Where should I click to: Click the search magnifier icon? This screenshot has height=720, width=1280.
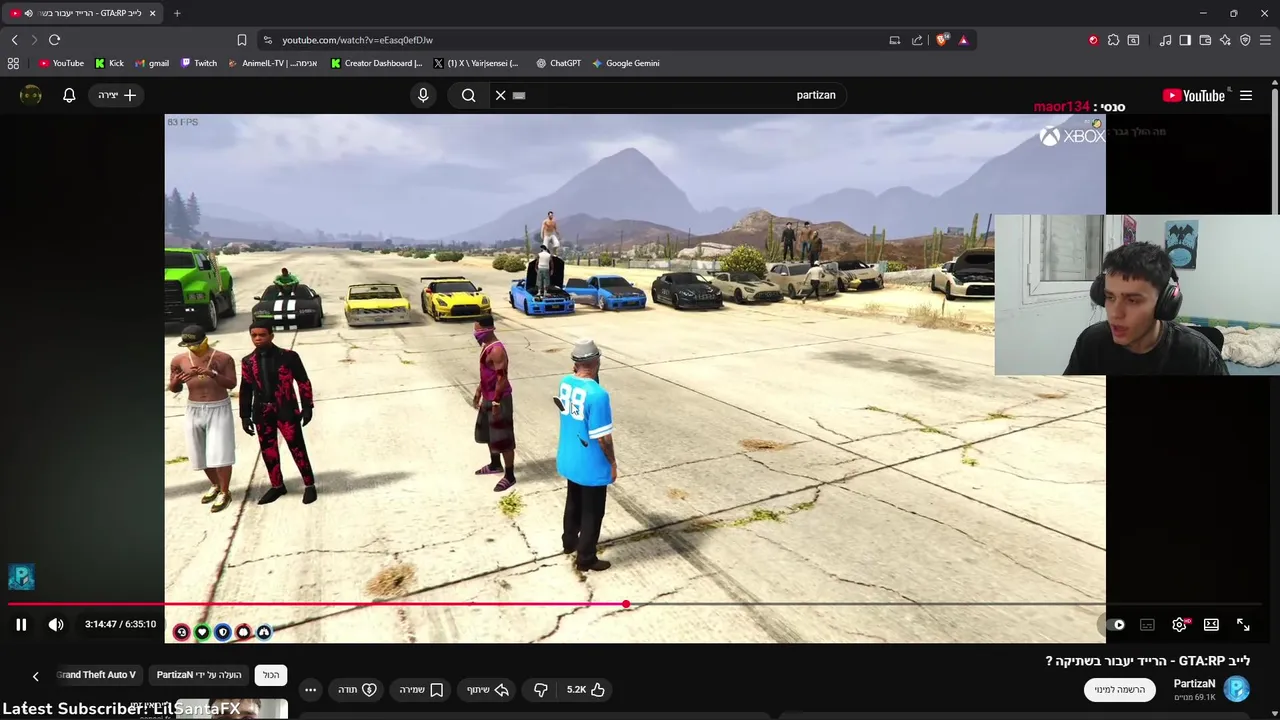pyautogui.click(x=468, y=95)
